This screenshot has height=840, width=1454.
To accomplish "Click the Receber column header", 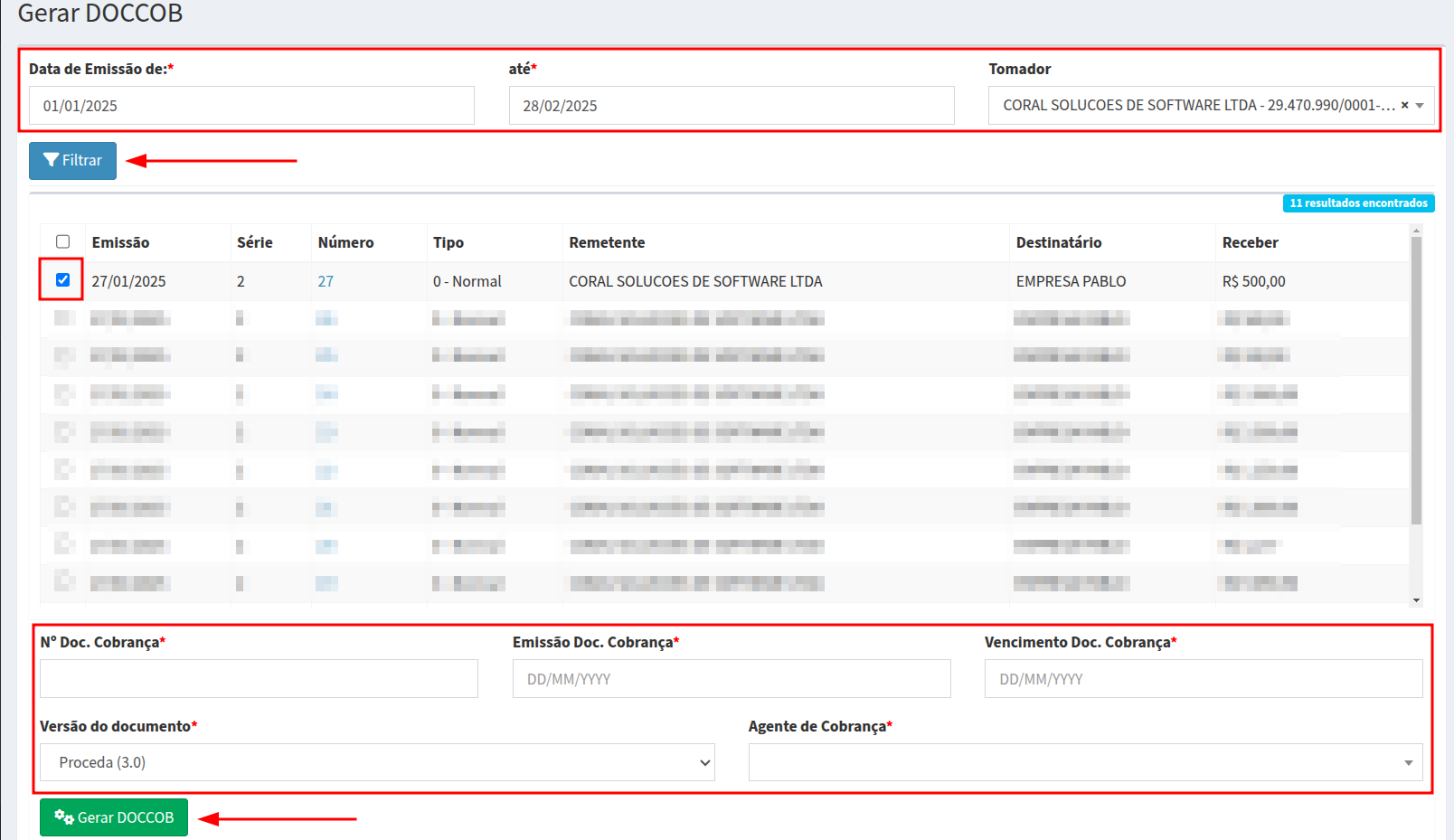I will point(1250,242).
